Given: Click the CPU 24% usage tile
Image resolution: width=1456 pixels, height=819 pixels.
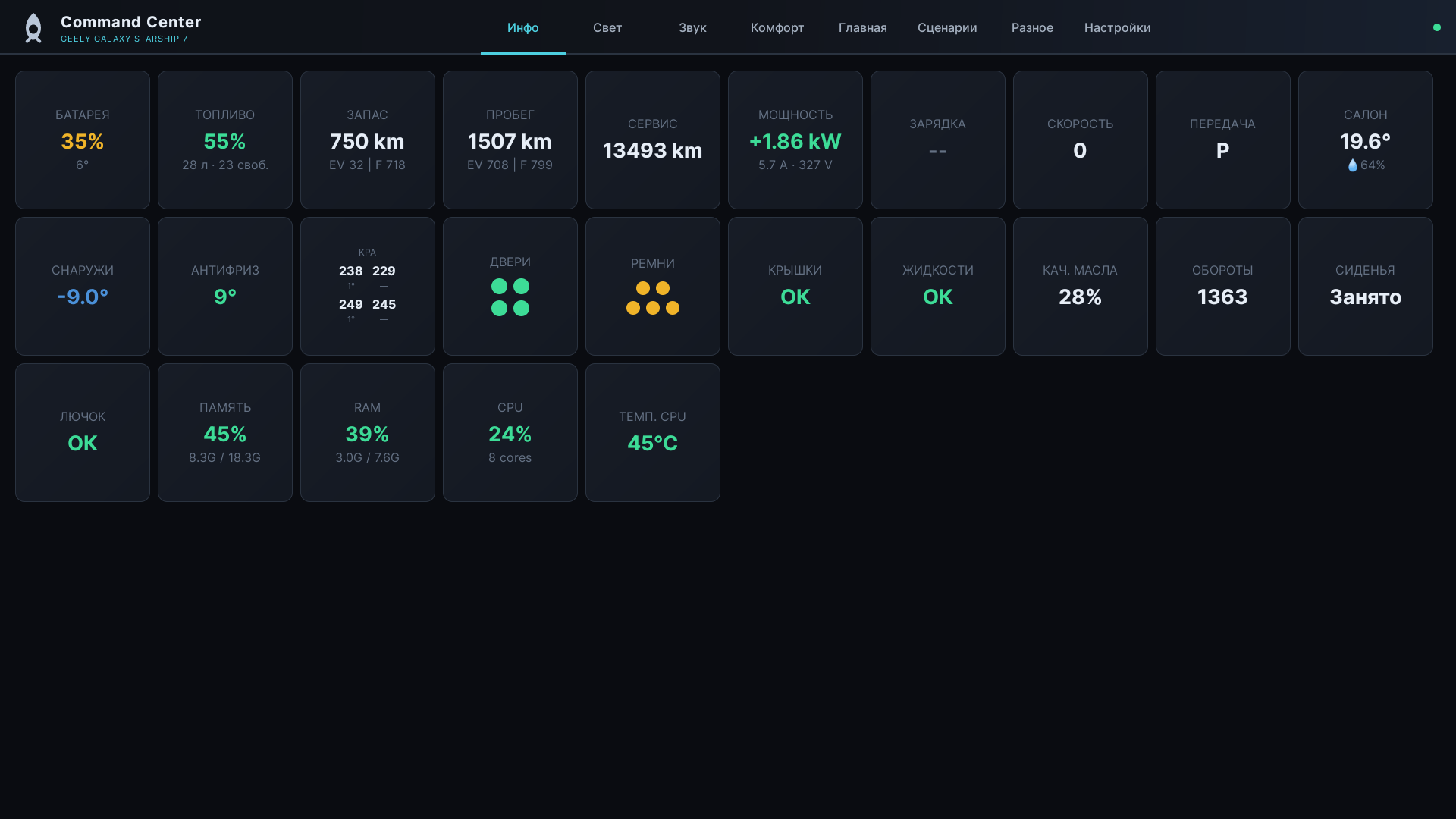Looking at the screenshot, I should pos(510,433).
